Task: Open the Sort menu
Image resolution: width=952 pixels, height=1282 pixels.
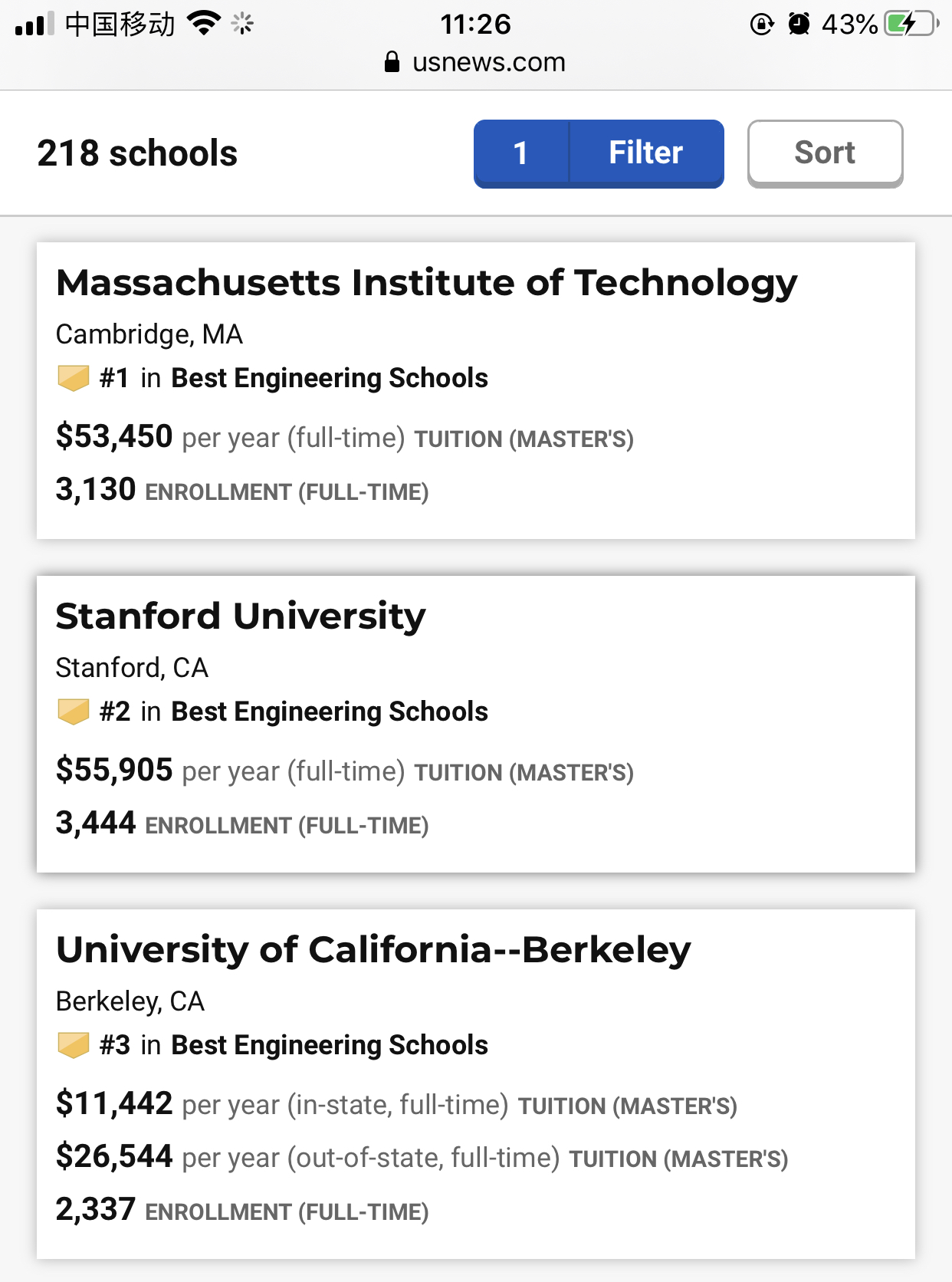Action: click(825, 153)
